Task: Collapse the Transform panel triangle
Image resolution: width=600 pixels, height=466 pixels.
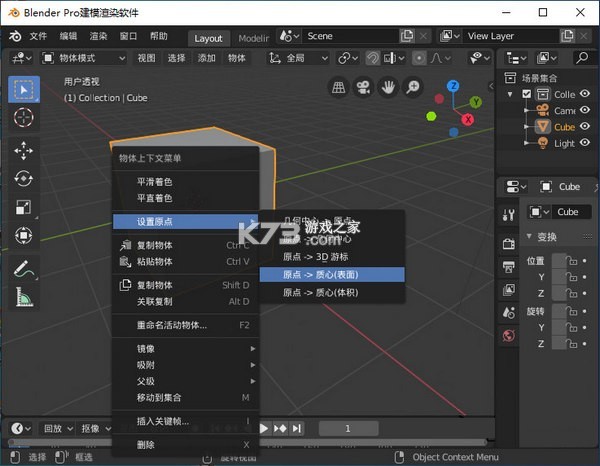Action: (529, 236)
